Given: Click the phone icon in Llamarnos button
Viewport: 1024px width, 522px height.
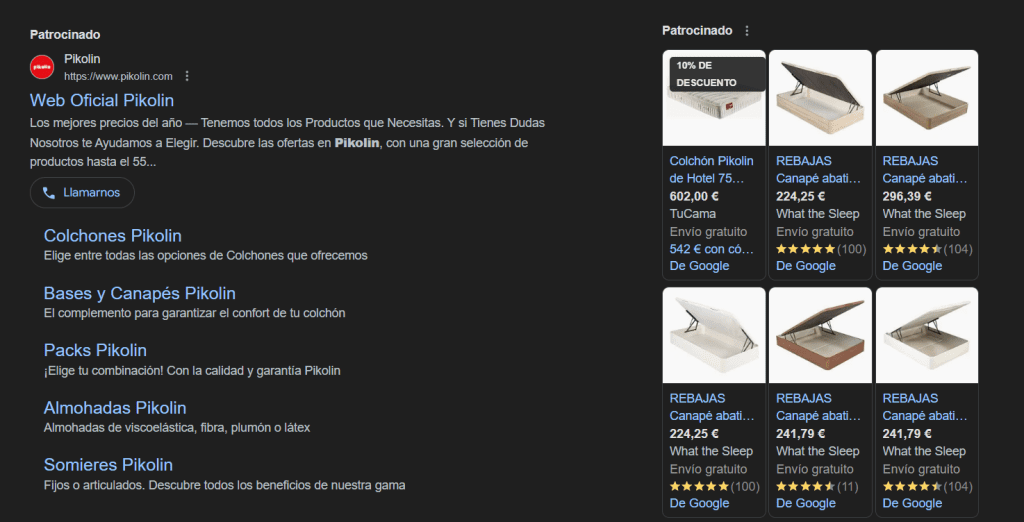Looking at the screenshot, I should 48,193.
